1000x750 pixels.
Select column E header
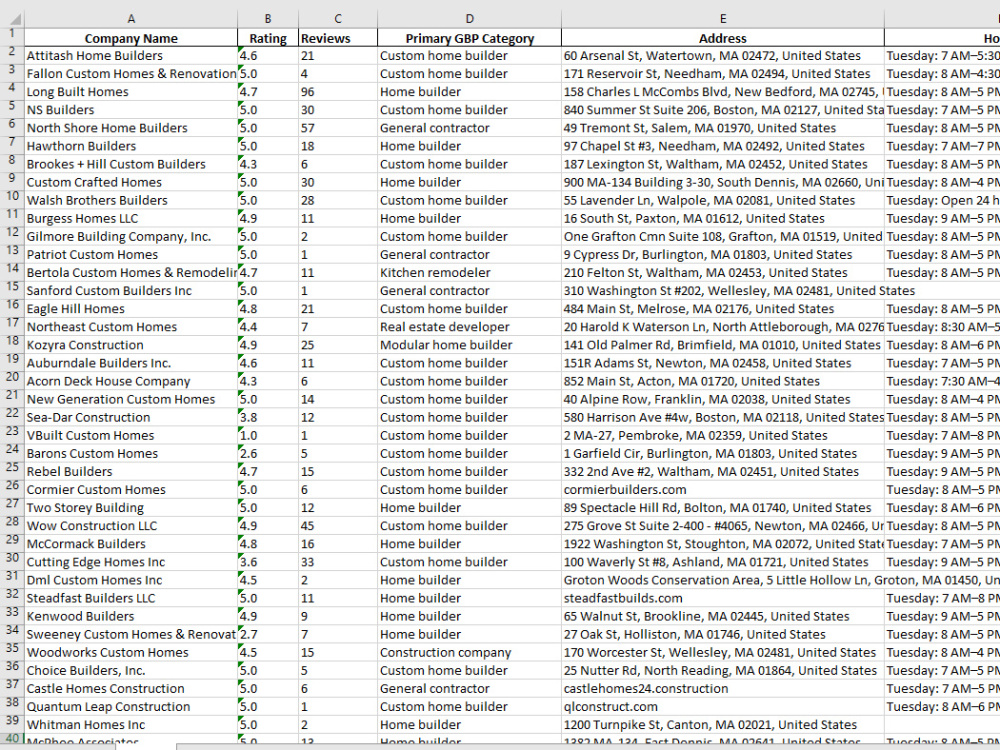[723, 19]
